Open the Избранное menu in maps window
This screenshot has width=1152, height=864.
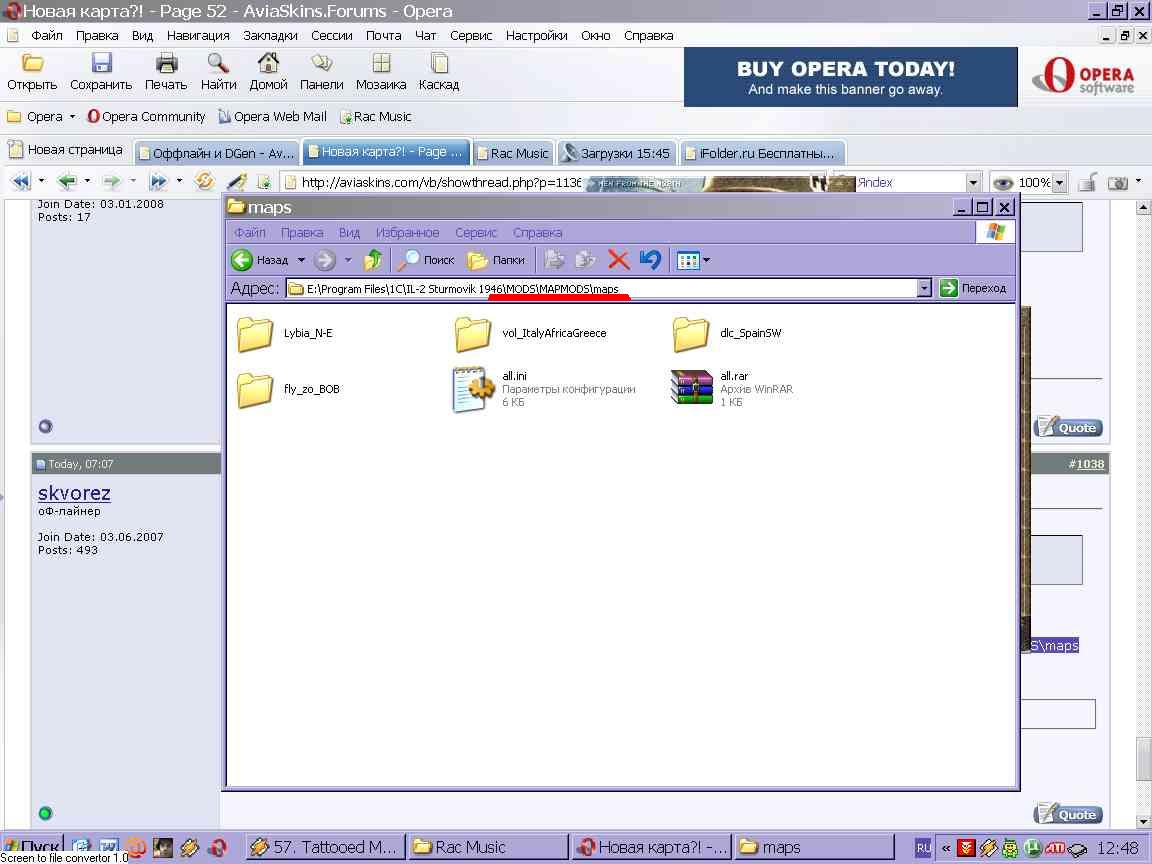[x=407, y=233]
